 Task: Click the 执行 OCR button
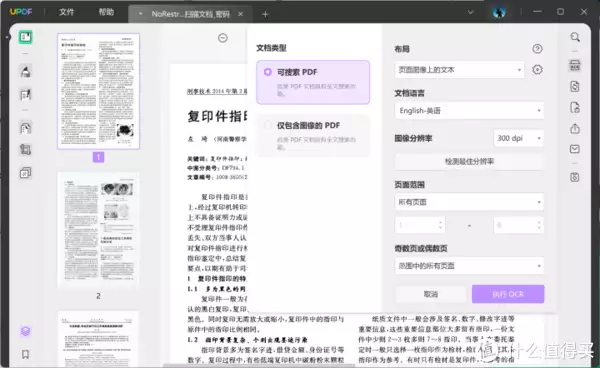pos(508,294)
